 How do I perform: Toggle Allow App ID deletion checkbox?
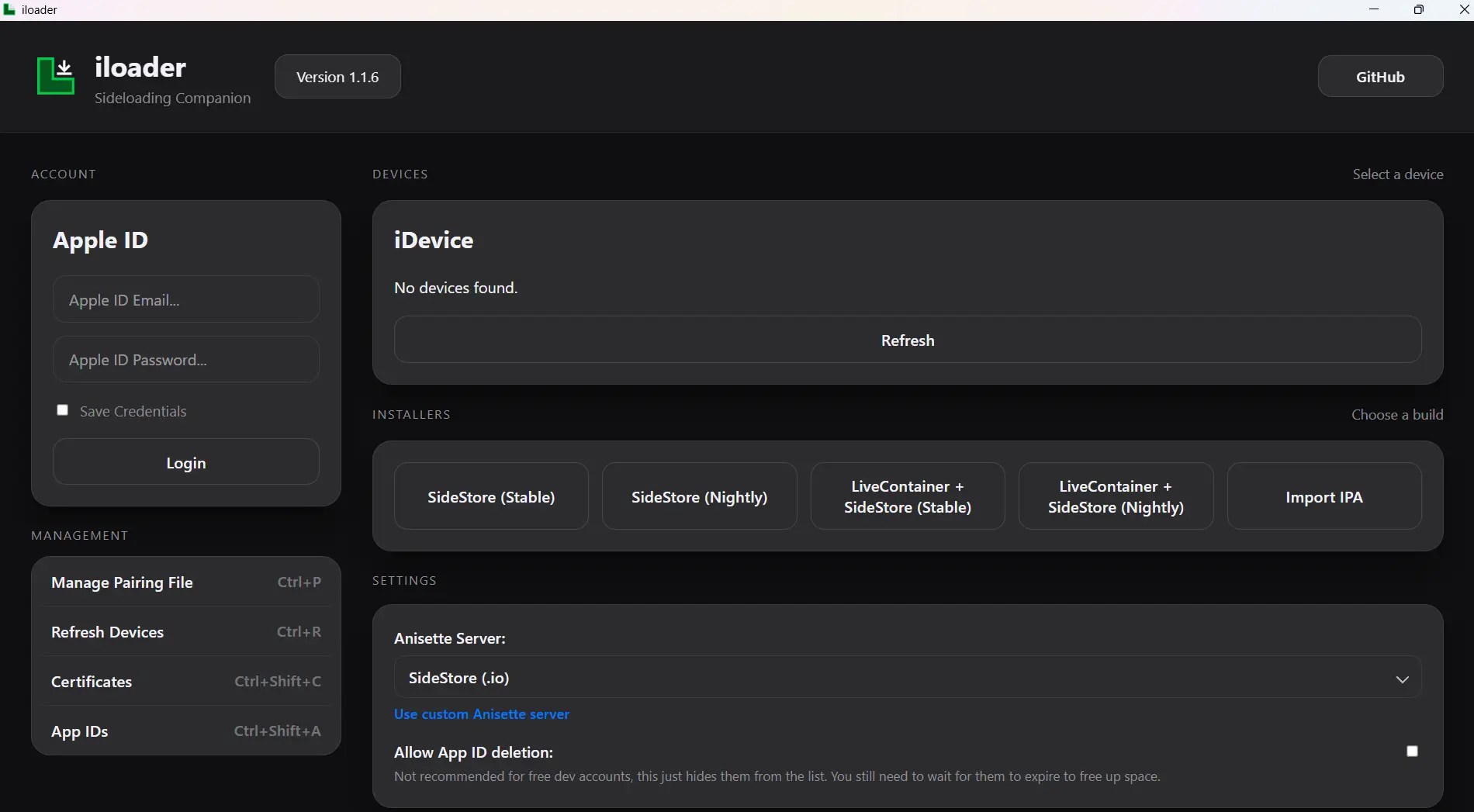(1412, 752)
